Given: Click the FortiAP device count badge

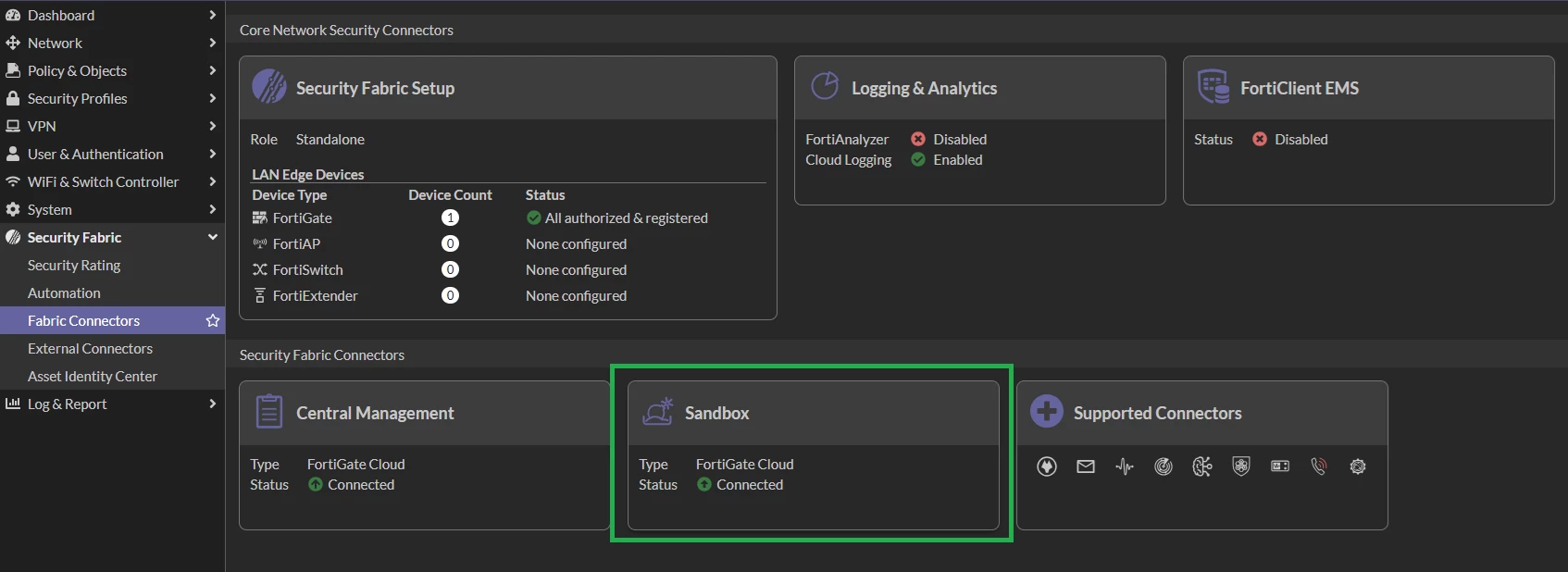Looking at the screenshot, I should click(450, 243).
